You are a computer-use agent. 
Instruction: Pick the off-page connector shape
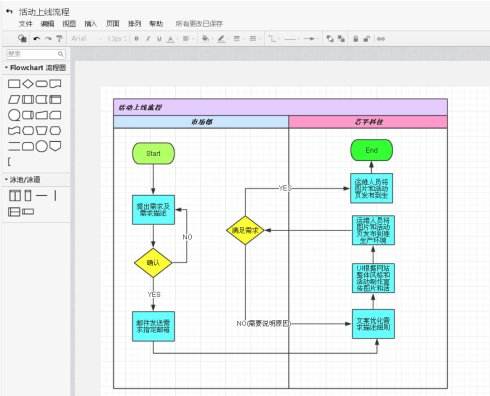click(x=55, y=146)
